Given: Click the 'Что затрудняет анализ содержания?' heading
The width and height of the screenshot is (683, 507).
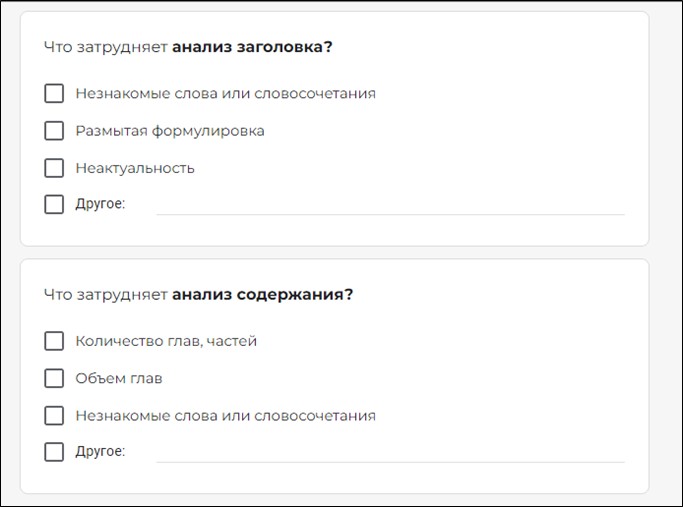Looking at the screenshot, I should point(199,295).
